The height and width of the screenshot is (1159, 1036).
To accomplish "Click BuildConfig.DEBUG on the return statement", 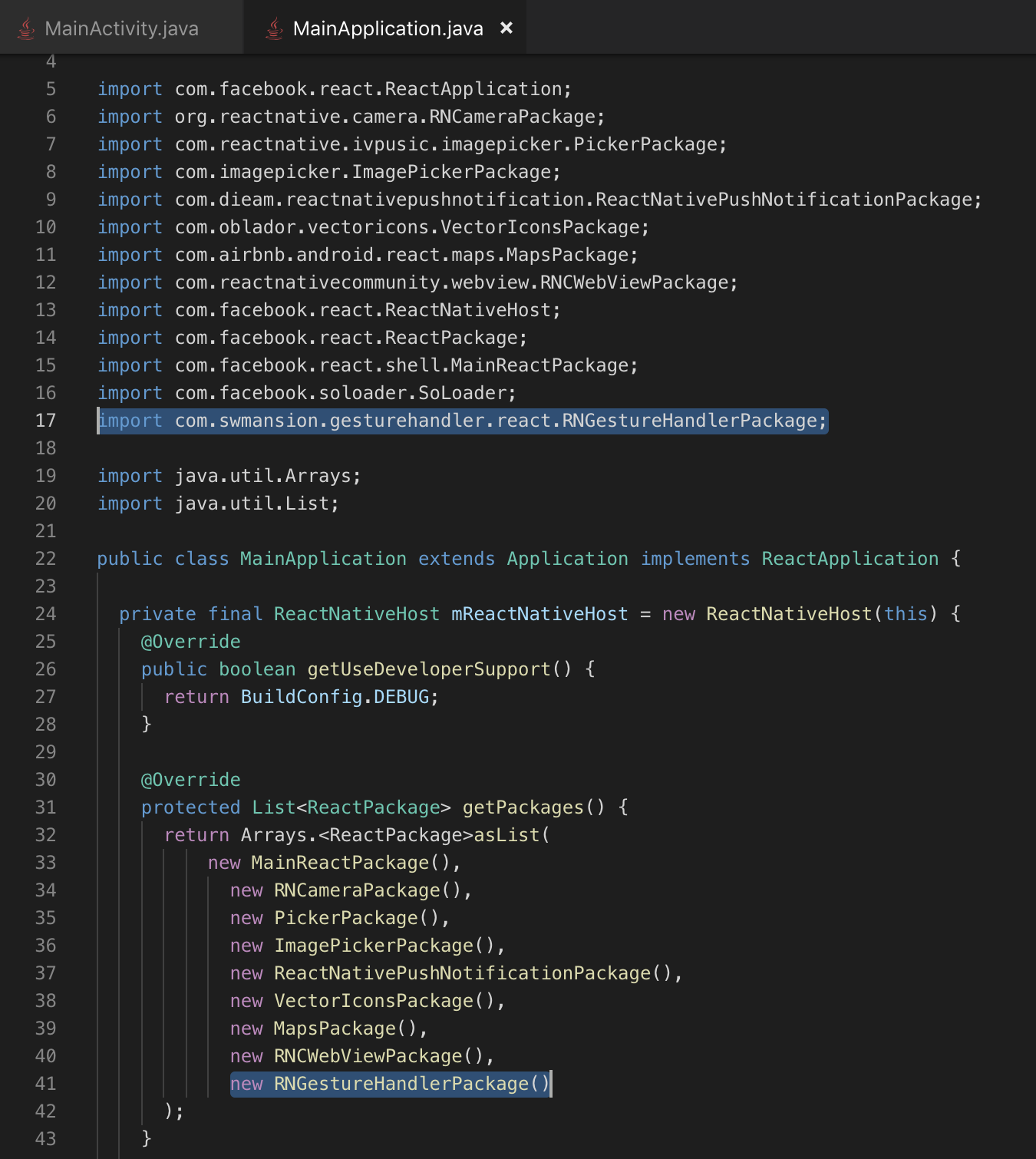I will (338, 696).
